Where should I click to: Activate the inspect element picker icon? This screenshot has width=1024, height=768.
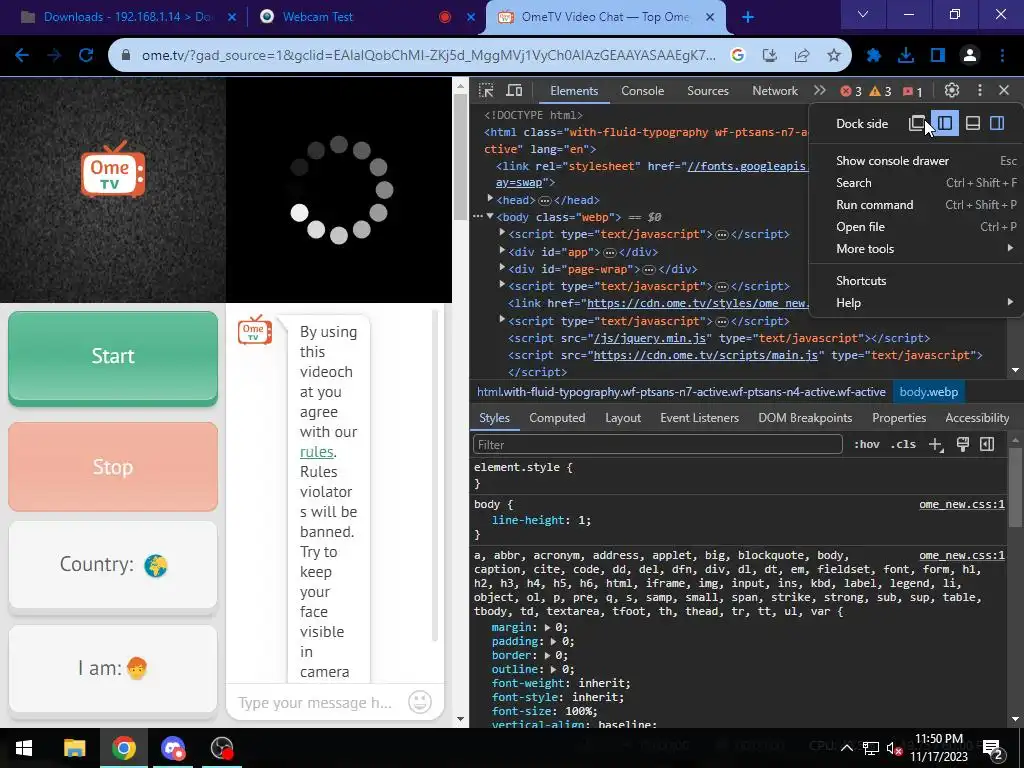(x=486, y=91)
